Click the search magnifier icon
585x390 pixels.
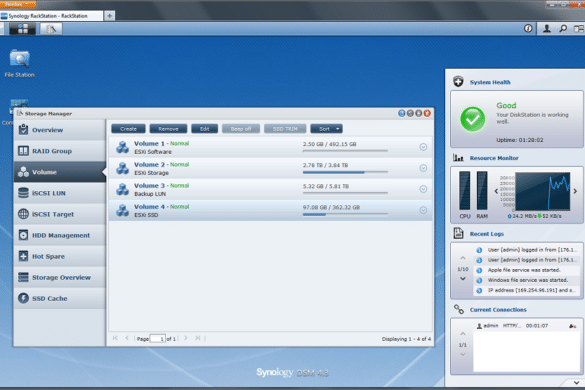563,28
